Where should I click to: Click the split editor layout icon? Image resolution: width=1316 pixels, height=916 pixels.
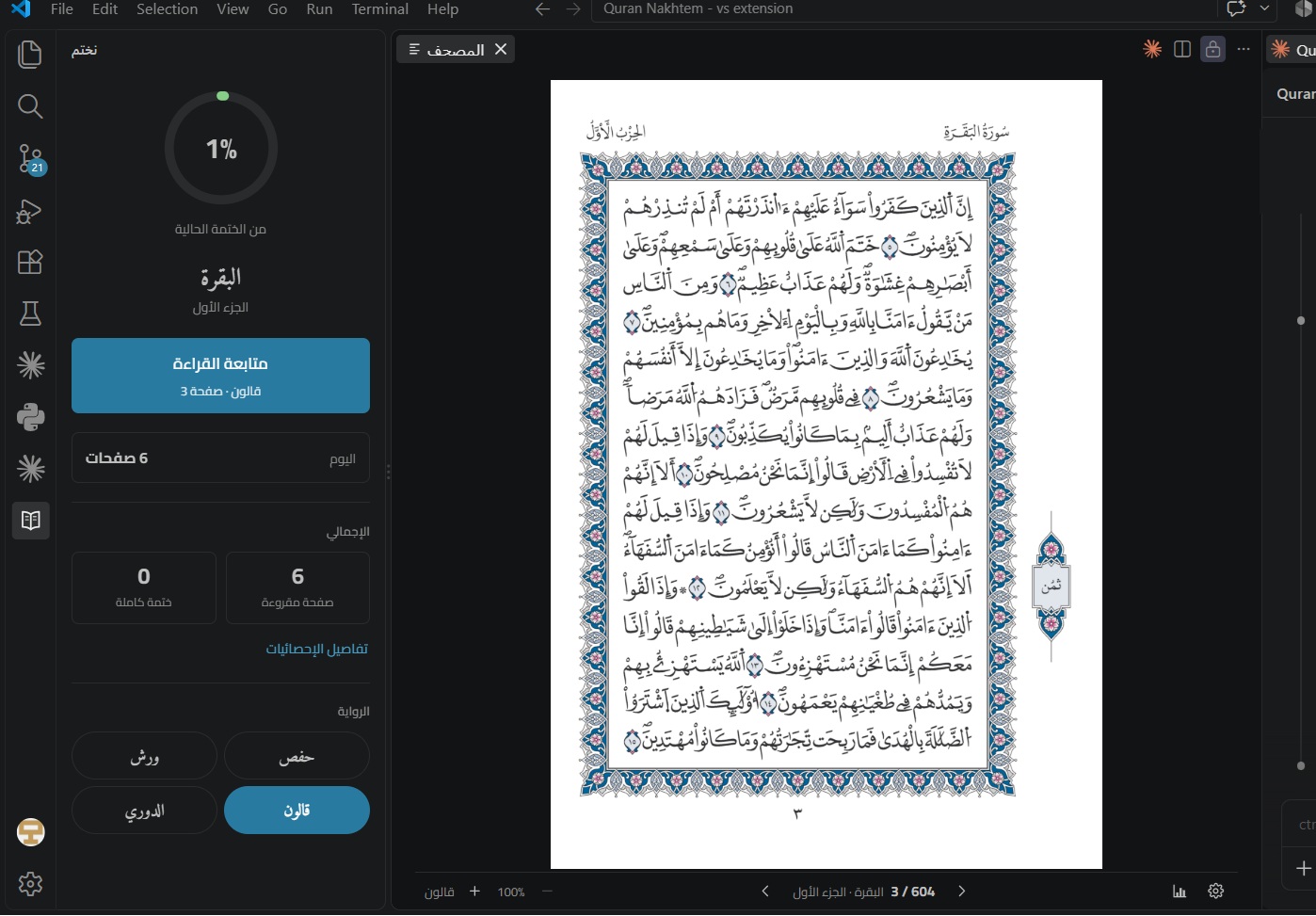[1182, 49]
